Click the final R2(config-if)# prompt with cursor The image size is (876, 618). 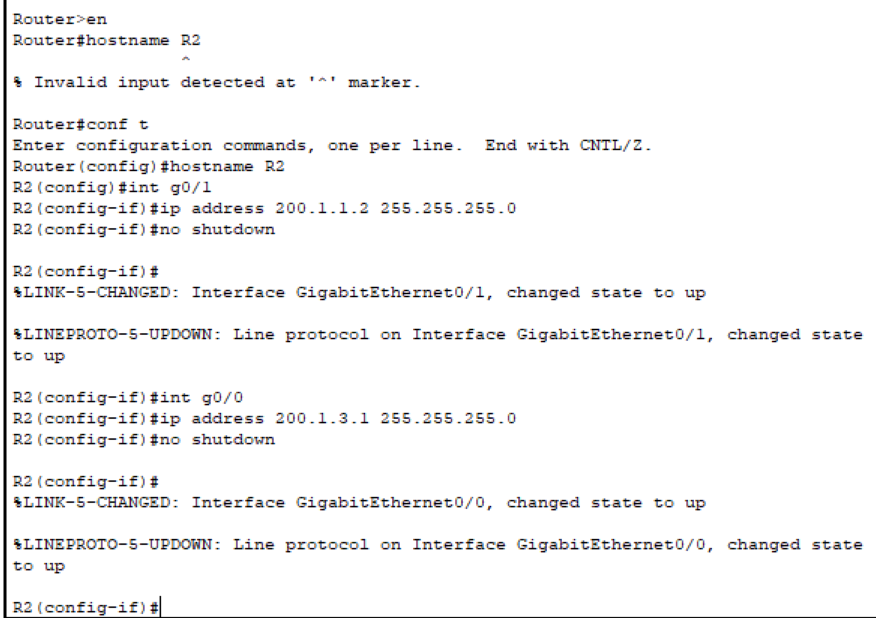pos(86,608)
